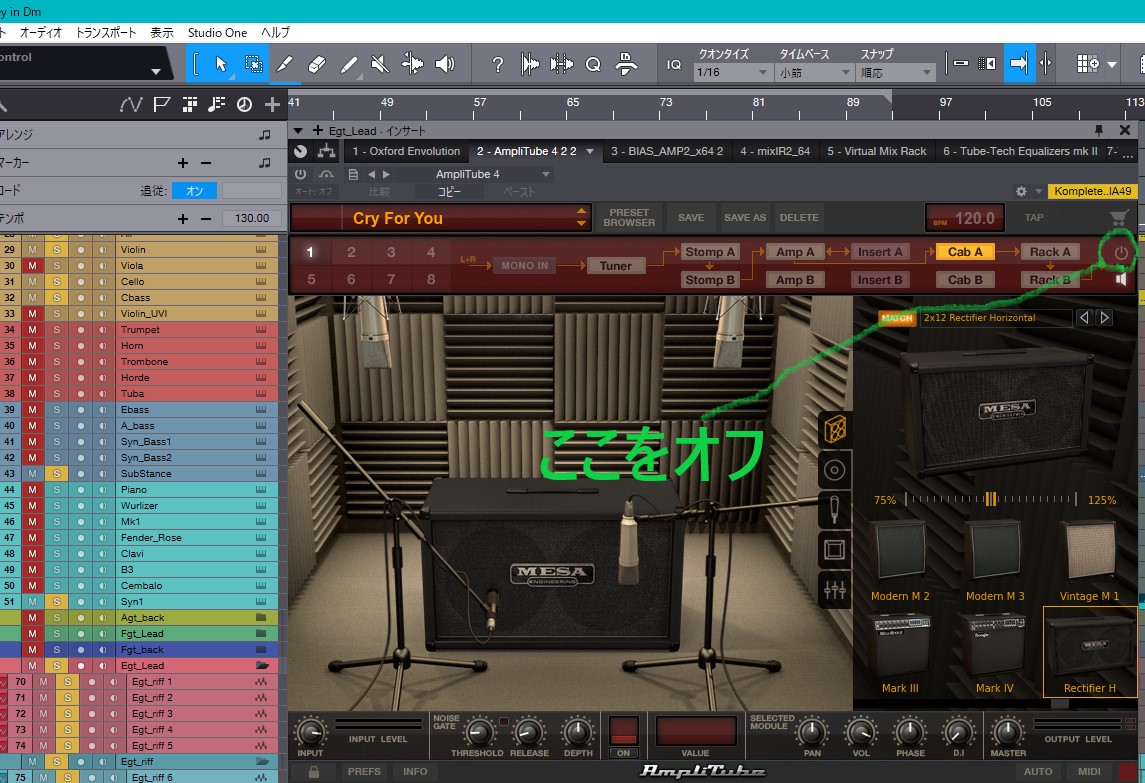1145x783 pixels.
Task: Expand the Egt_Lead folder track
Action: click(262, 665)
